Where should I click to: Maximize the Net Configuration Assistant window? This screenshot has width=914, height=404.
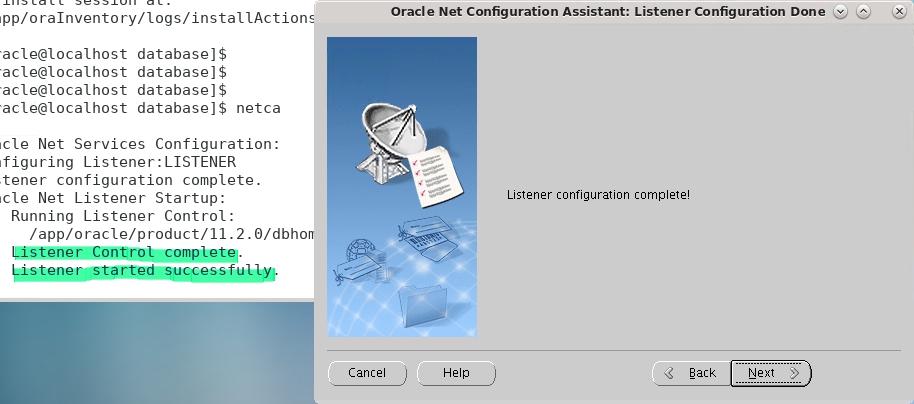[863, 12]
